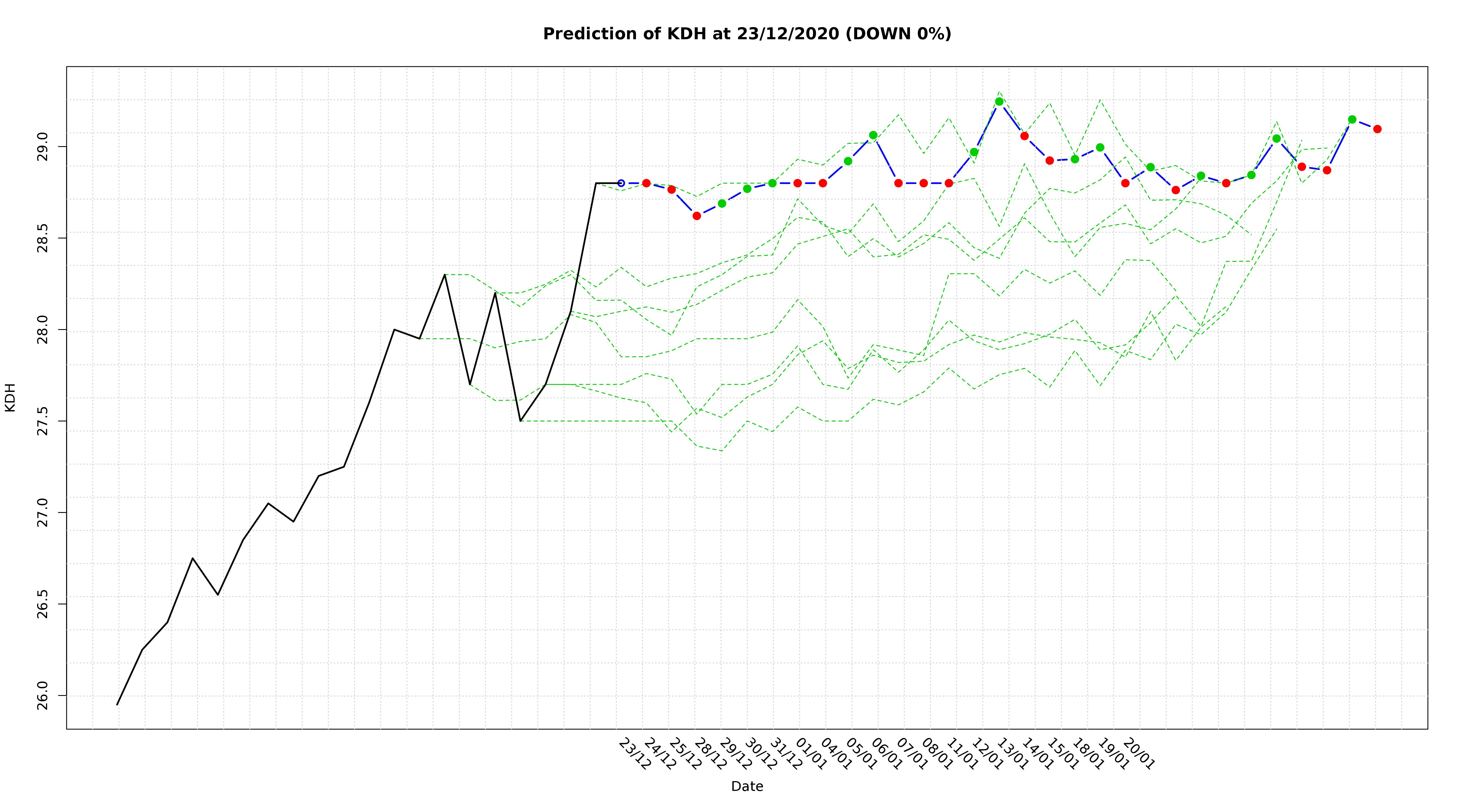1462x812 pixels.
Task: Click the red dot at 24/12
Action: (647, 183)
